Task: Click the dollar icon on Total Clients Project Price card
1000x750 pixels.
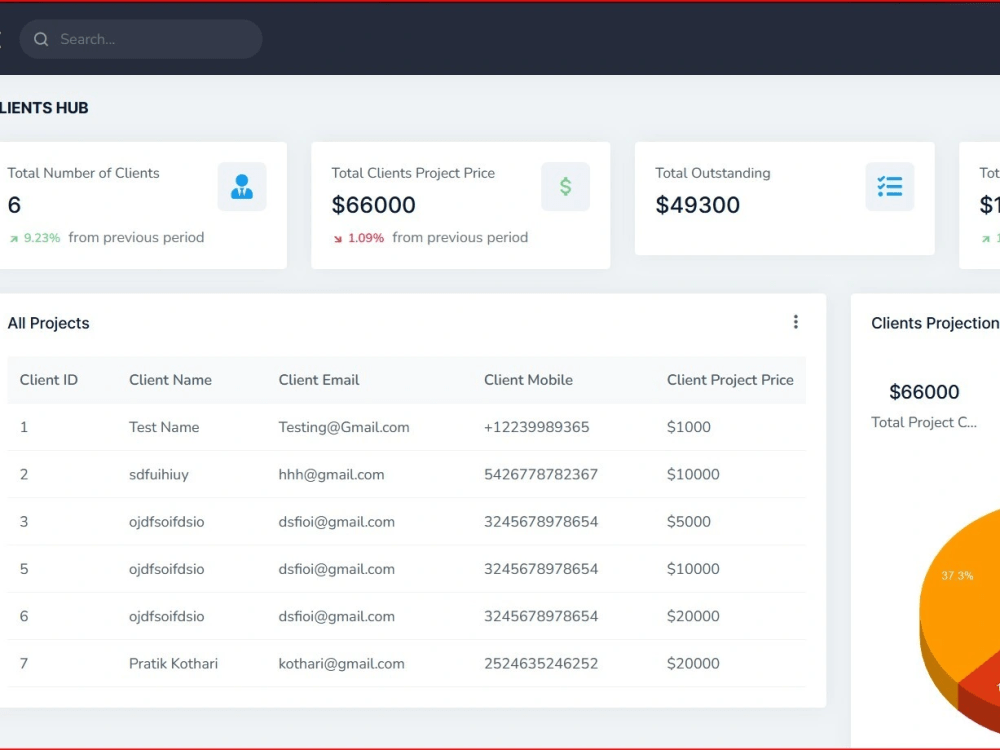Action: 565,186
